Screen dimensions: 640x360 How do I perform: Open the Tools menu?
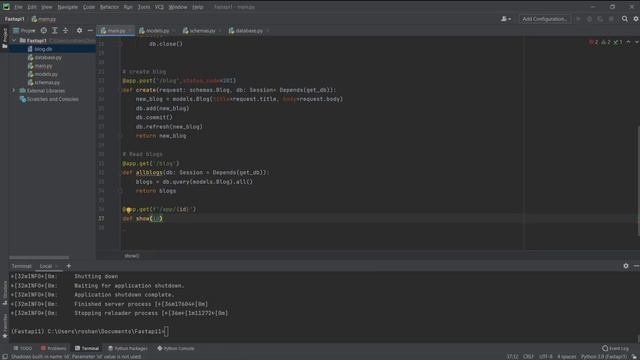144,7
